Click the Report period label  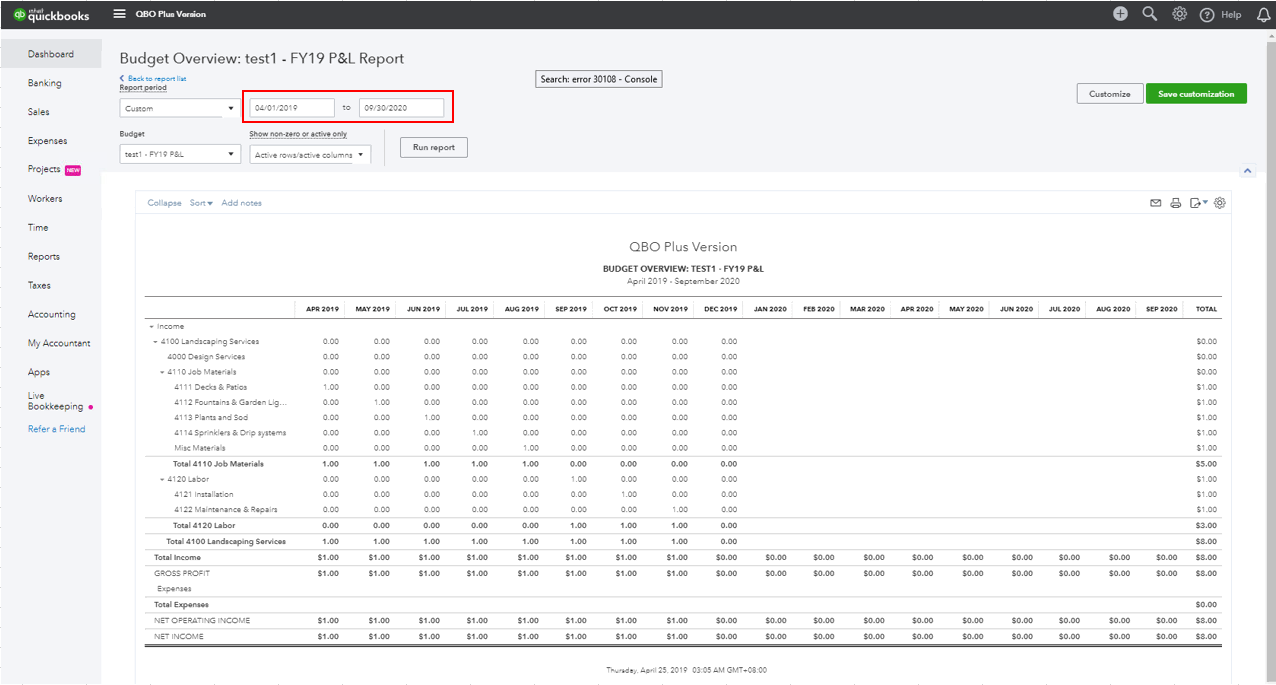click(143, 88)
